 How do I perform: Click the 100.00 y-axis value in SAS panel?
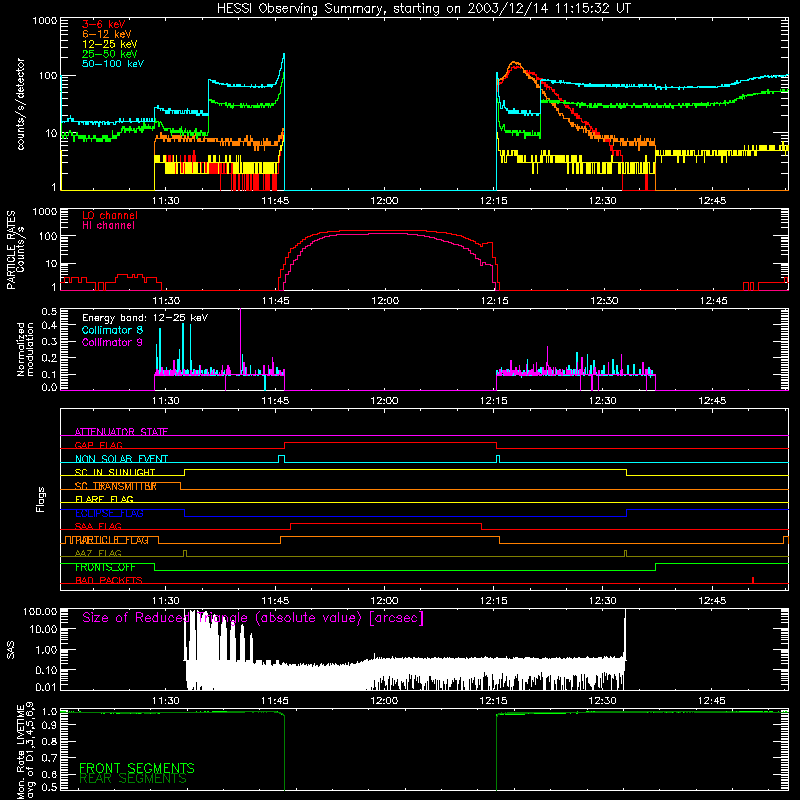(x=40, y=611)
